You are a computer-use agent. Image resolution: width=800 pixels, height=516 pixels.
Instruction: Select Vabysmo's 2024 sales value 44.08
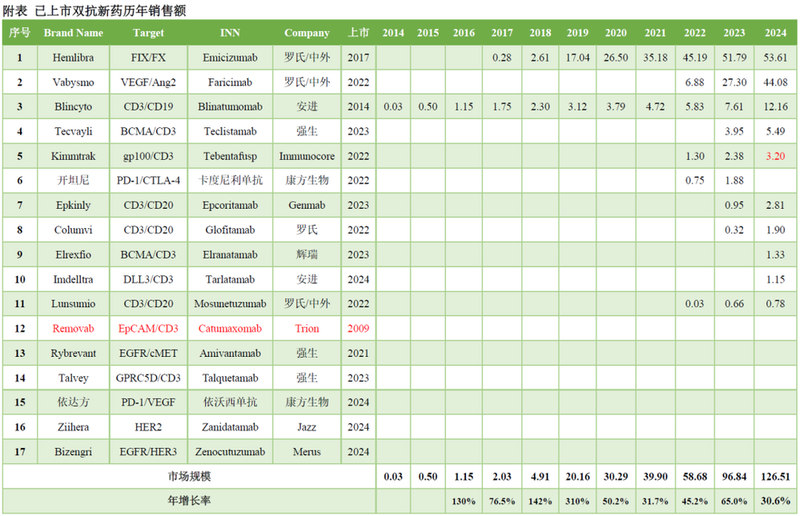(776, 82)
